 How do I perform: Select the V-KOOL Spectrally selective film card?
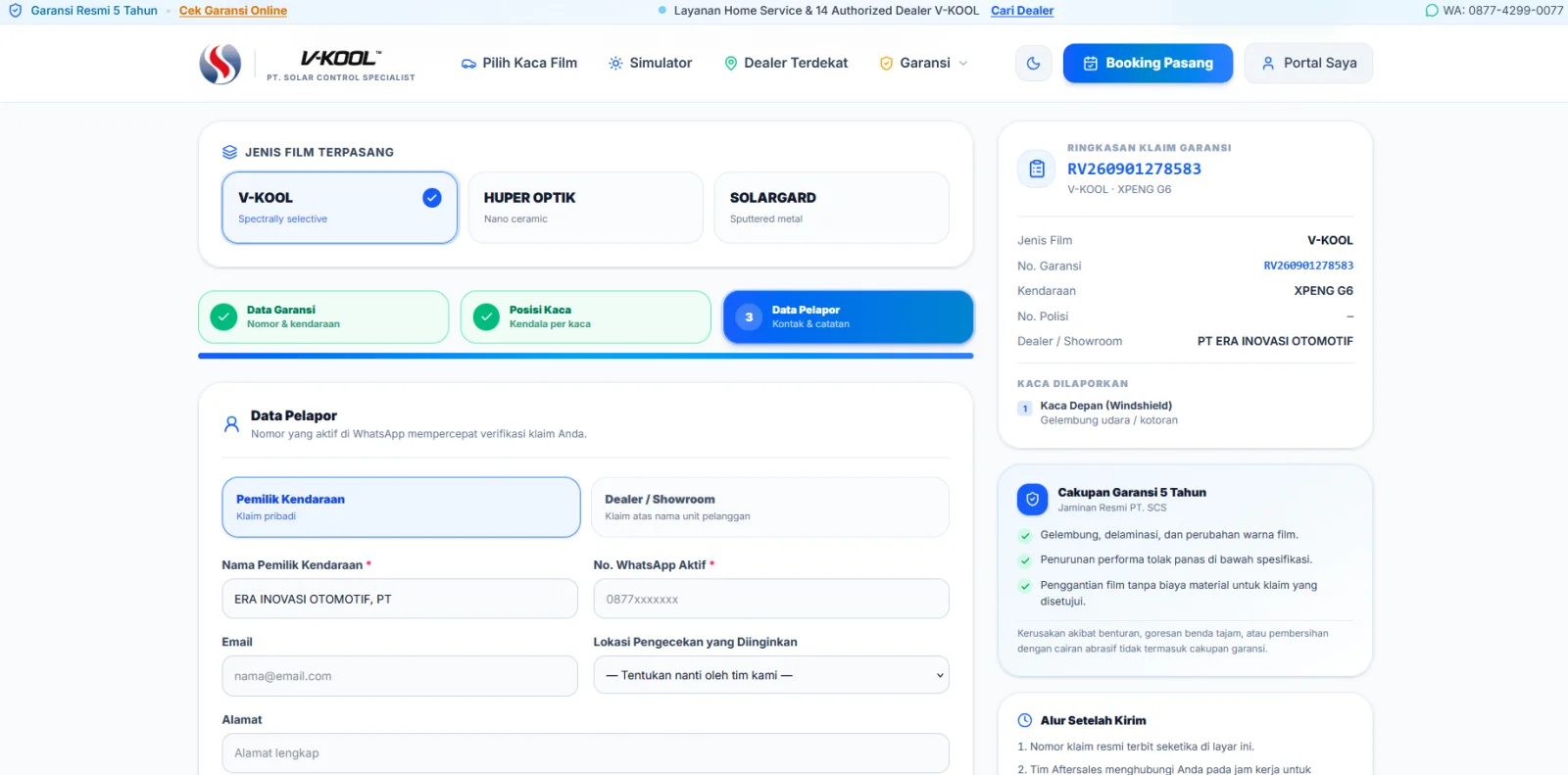[x=340, y=208]
